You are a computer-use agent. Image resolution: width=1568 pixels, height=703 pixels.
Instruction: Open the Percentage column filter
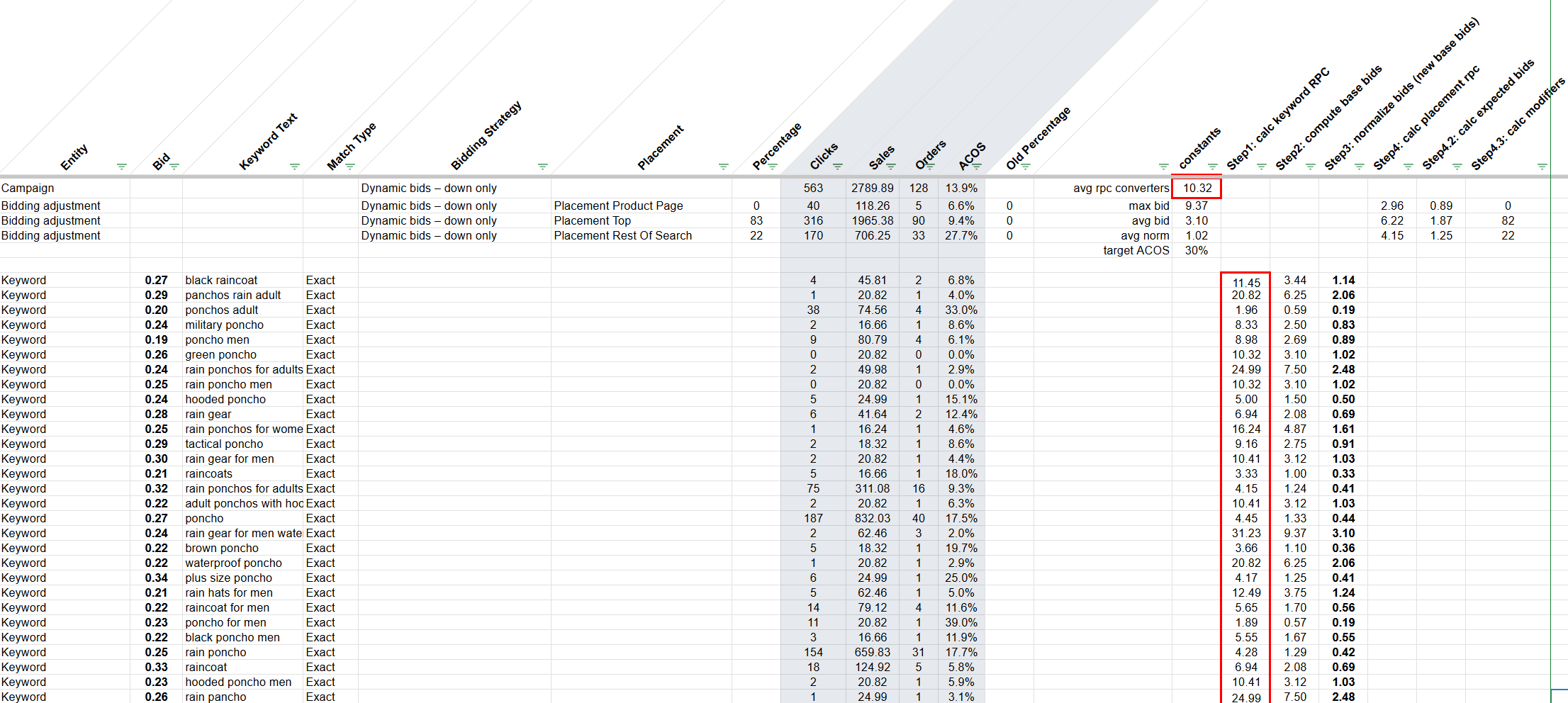[773, 167]
